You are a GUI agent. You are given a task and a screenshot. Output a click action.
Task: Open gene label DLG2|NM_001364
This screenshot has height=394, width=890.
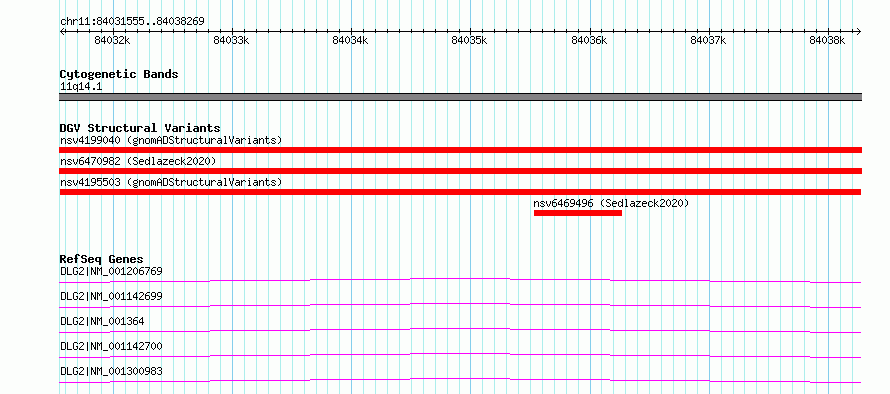(102, 321)
